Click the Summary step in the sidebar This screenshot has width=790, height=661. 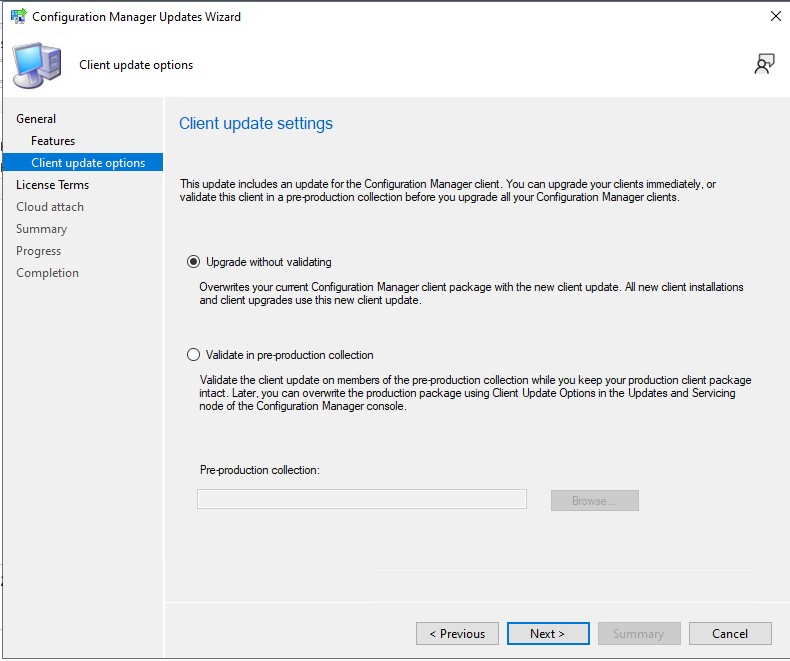point(41,229)
